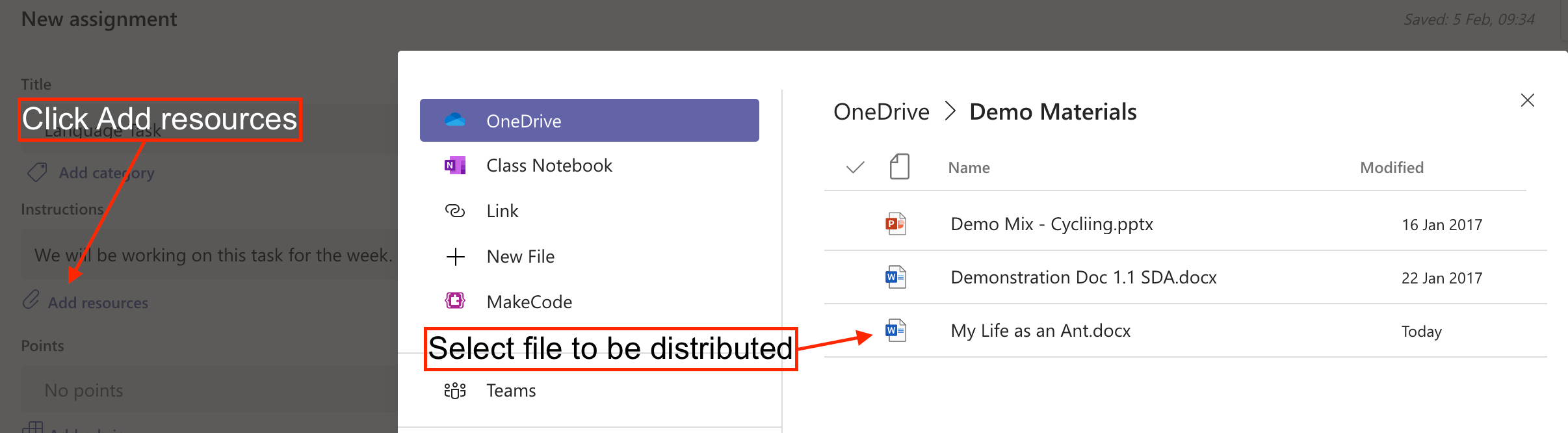This screenshot has width=1568, height=433.
Task: Toggle select-all checkmark in file list header
Action: [856, 167]
